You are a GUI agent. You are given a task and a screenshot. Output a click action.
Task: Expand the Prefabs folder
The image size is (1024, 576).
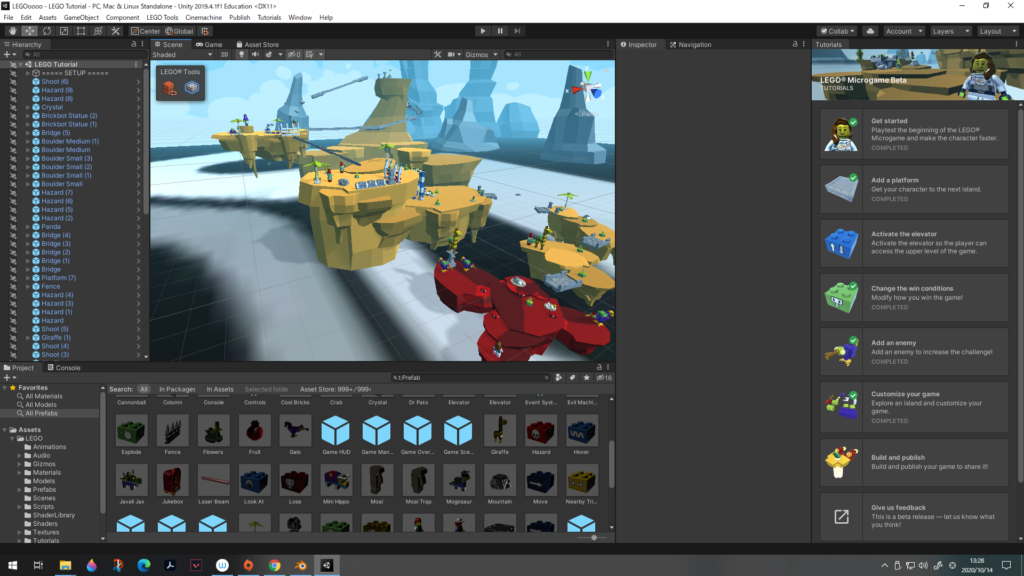tap(20, 489)
